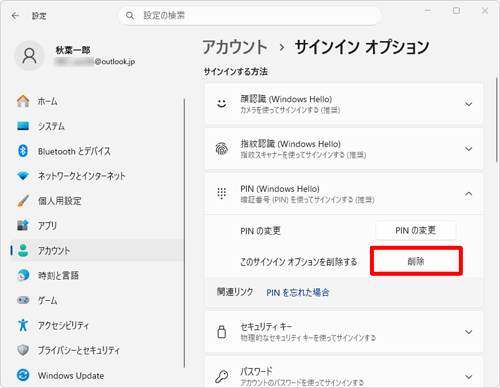Open the アプリ category
Screen dimensions: 500x388
tap(97, 226)
